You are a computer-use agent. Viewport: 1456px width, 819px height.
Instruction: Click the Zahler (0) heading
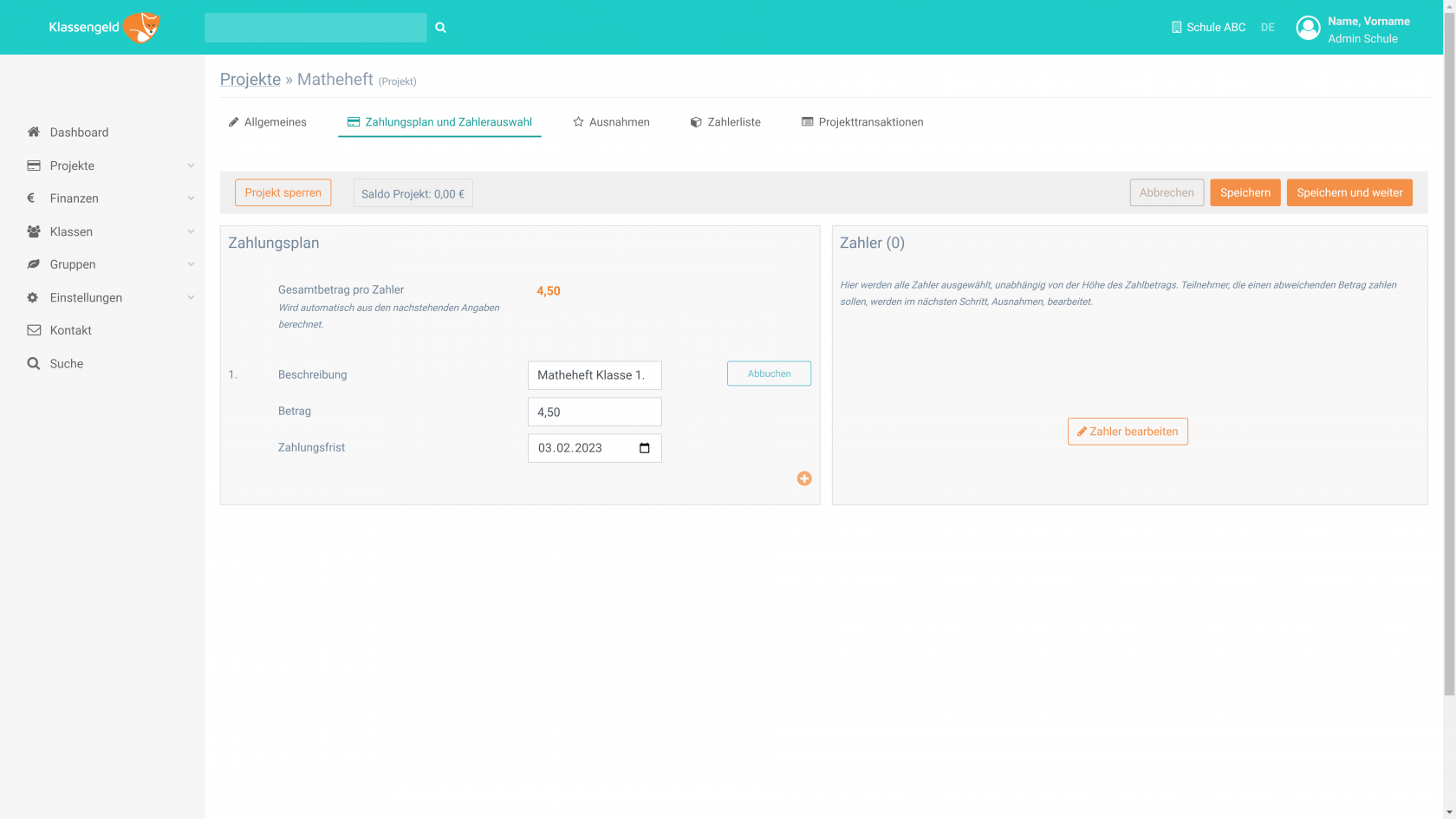872,243
